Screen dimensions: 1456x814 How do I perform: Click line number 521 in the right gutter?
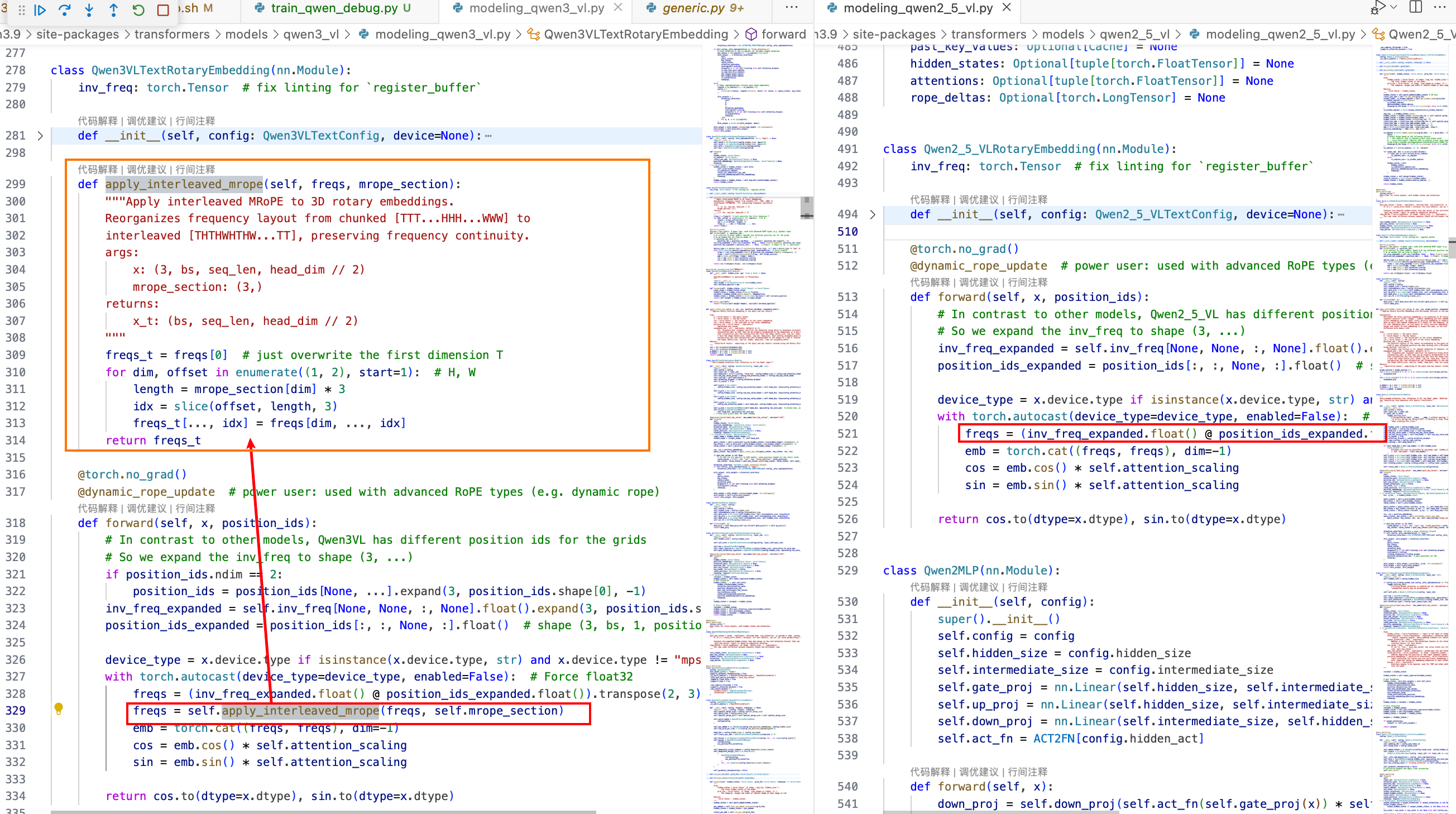(x=847, y=434)
